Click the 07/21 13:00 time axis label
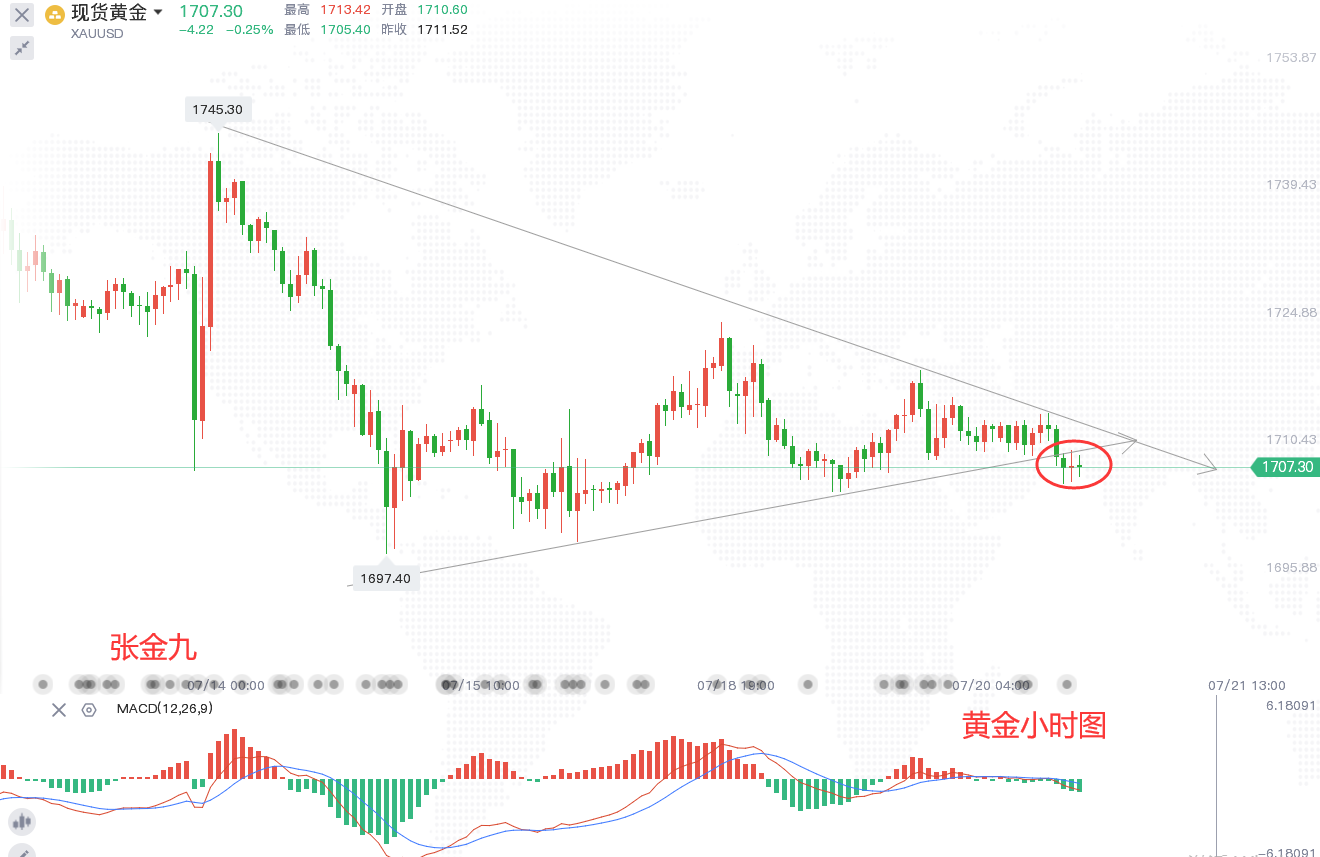Screen dimensions: 1320x857 [1246, 686]
